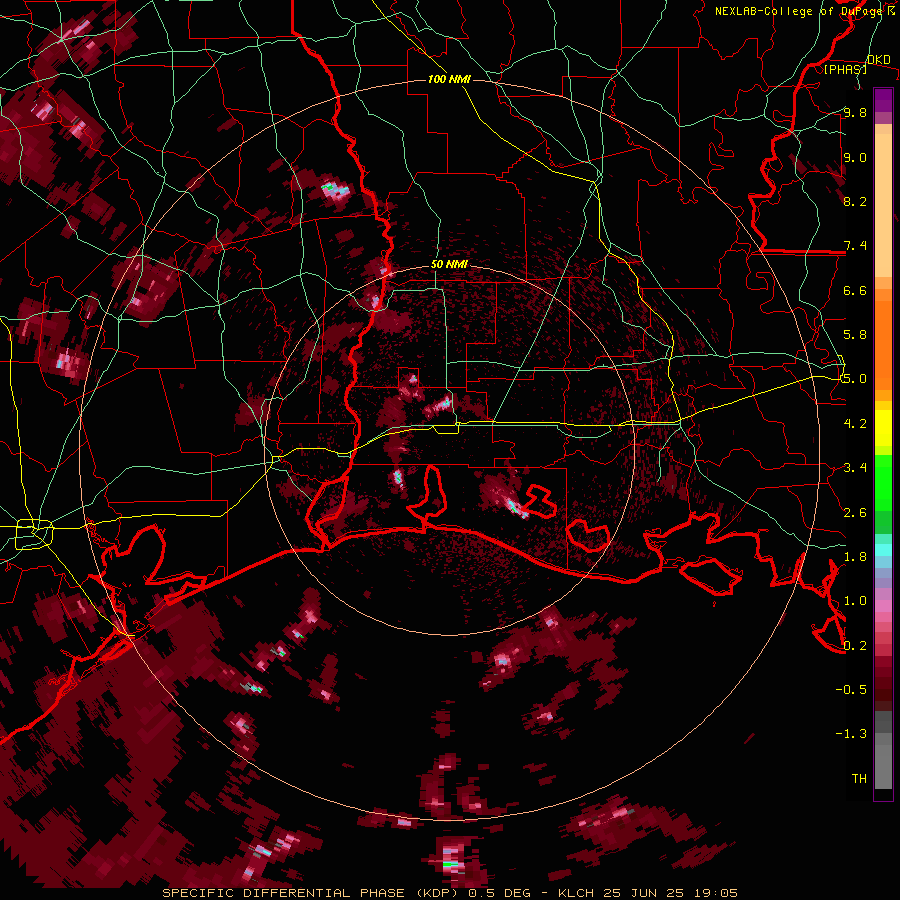This screenshot has height=900, width=900.
Task: Select the cyan band beside 1.8
Action: coord(883,550)
